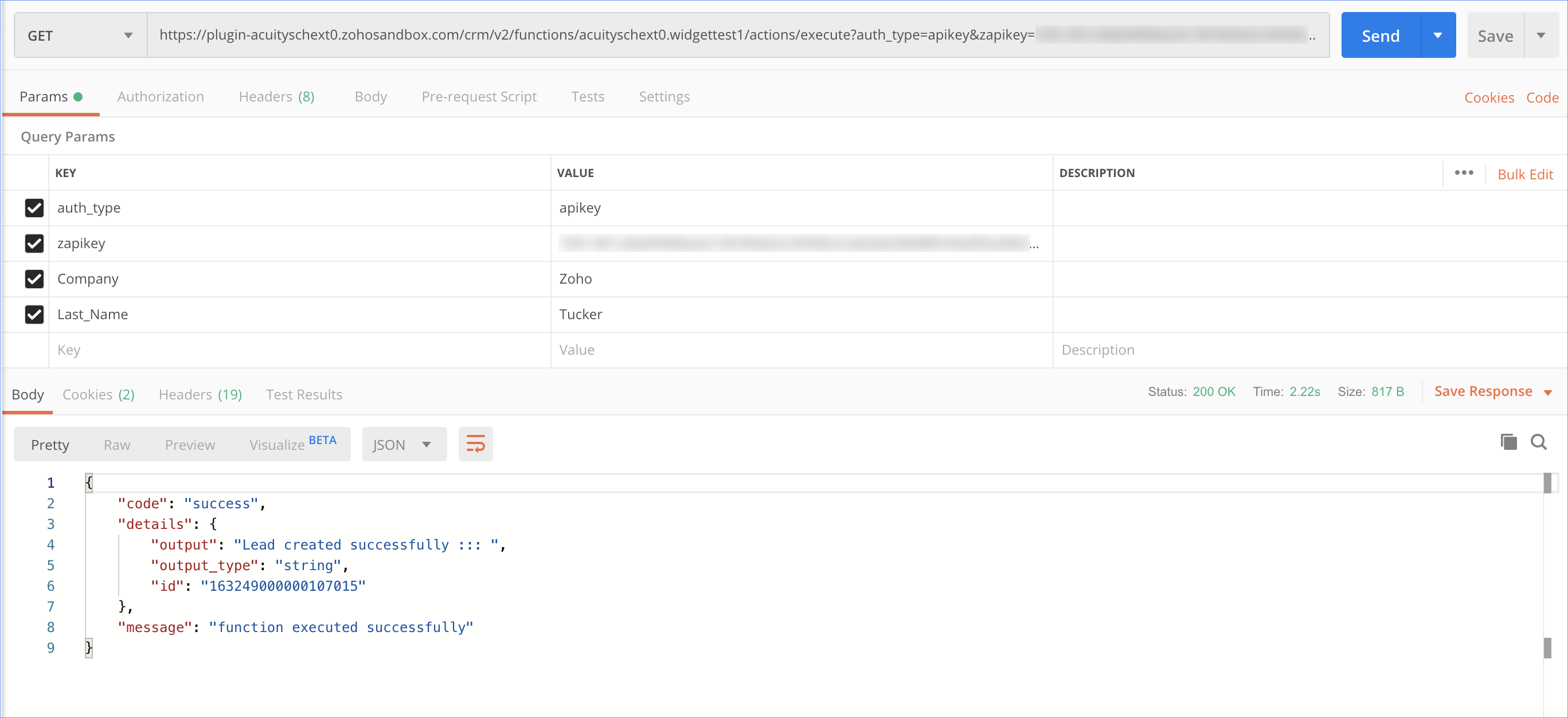Click the three-dots column options icon
1568x718 pixels.
coord(1463,174)
